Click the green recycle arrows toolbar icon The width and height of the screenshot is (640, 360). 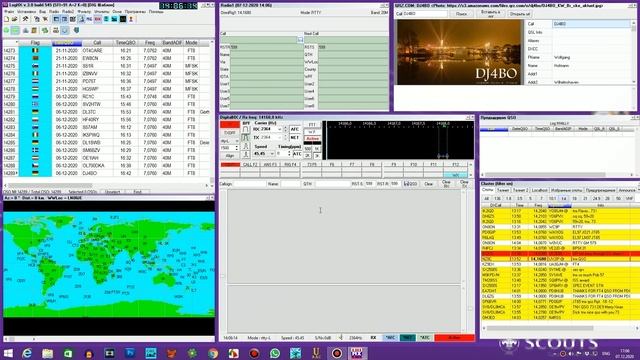tap(45, 31)
